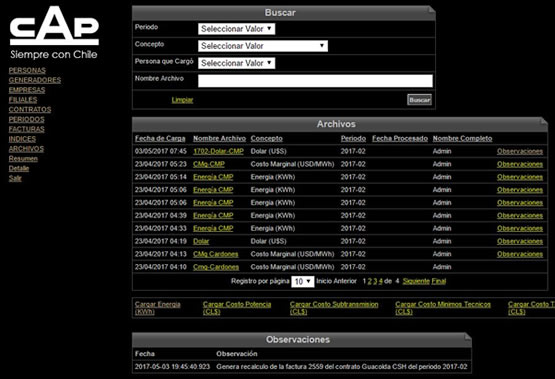This screenshot has height=379, width=555.
Task: Open Registro por página dropdown
Action: (303, 282)
